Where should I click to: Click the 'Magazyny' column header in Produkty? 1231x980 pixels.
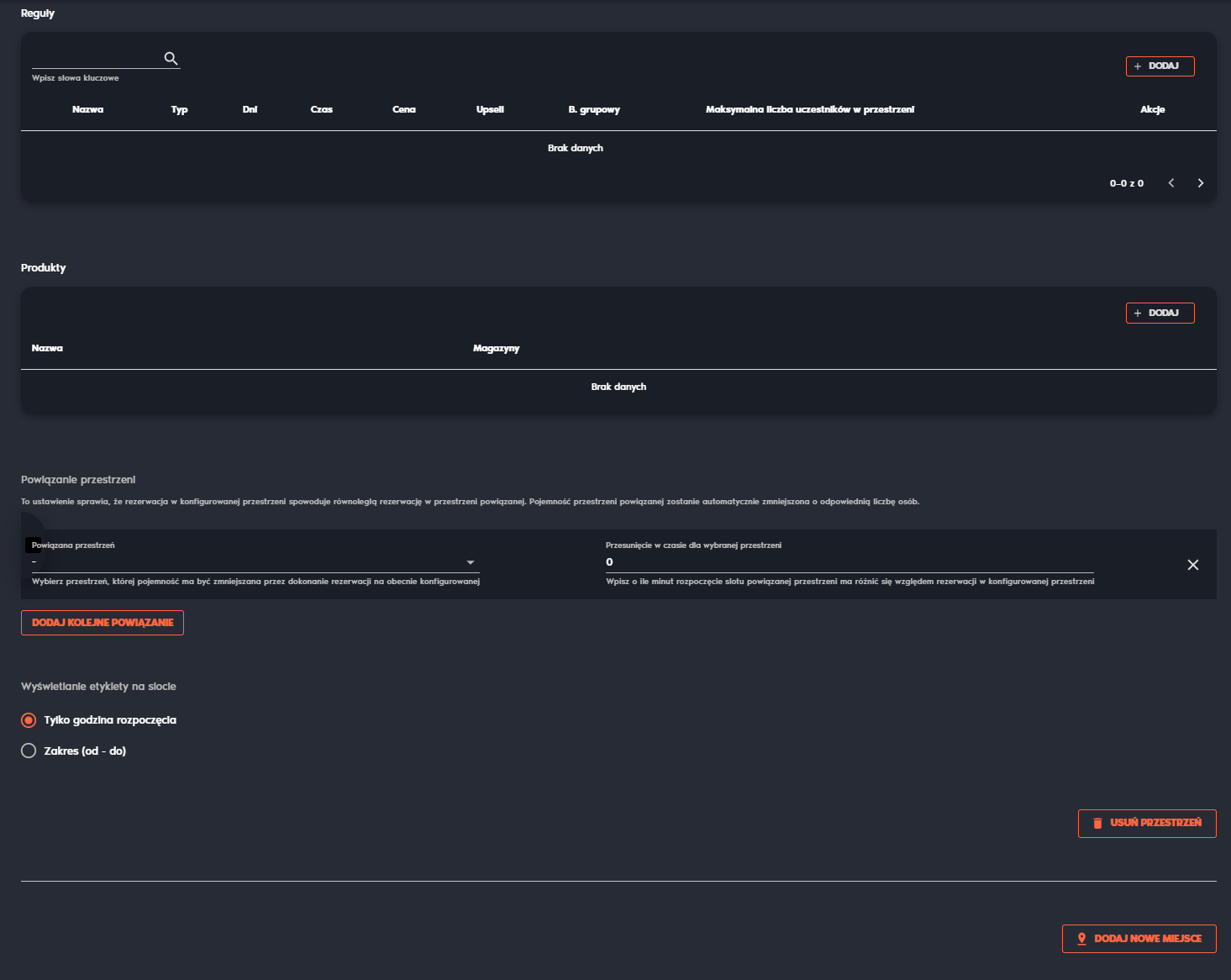(x=497, y=348)
